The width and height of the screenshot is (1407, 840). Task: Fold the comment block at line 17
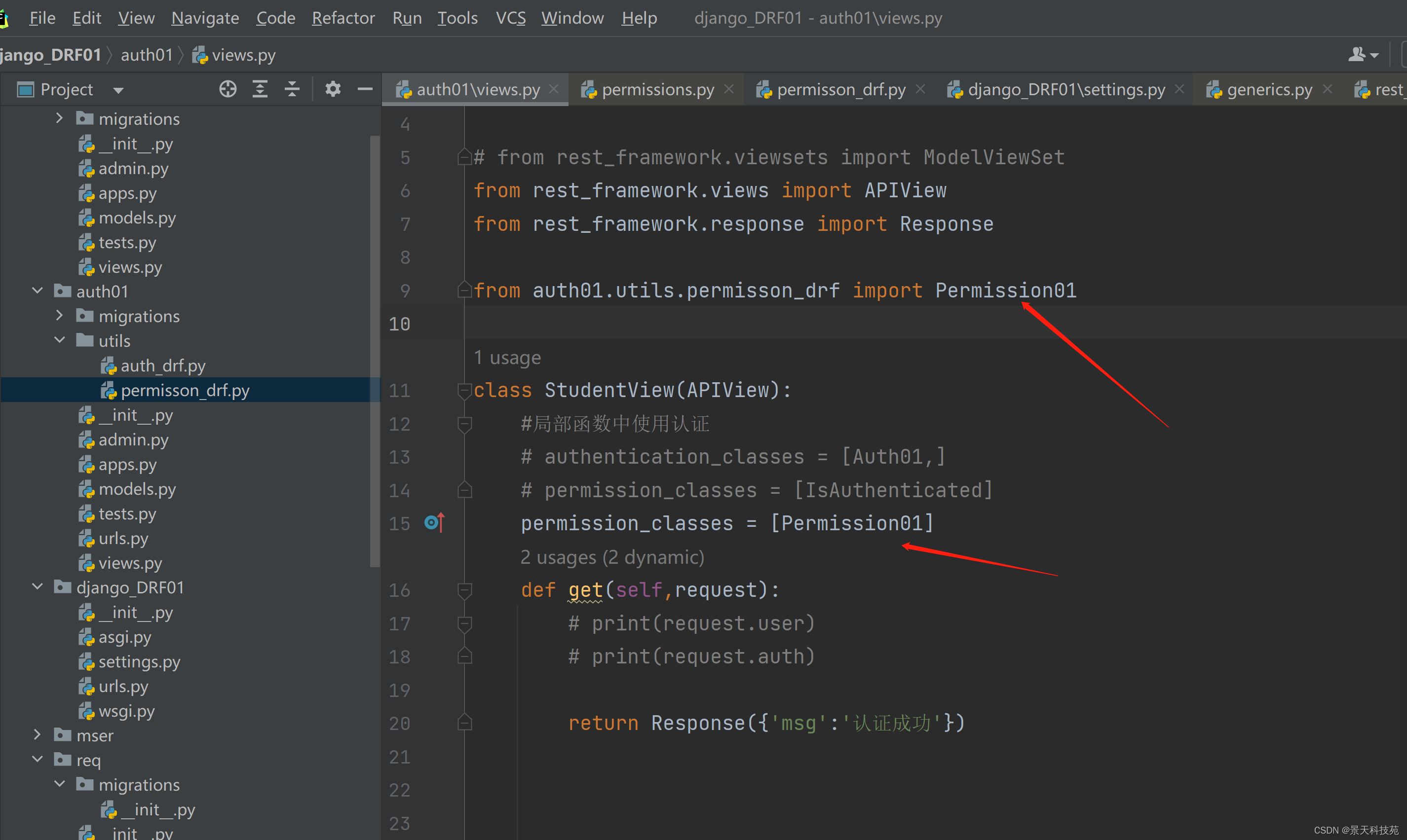coord(464,624)
